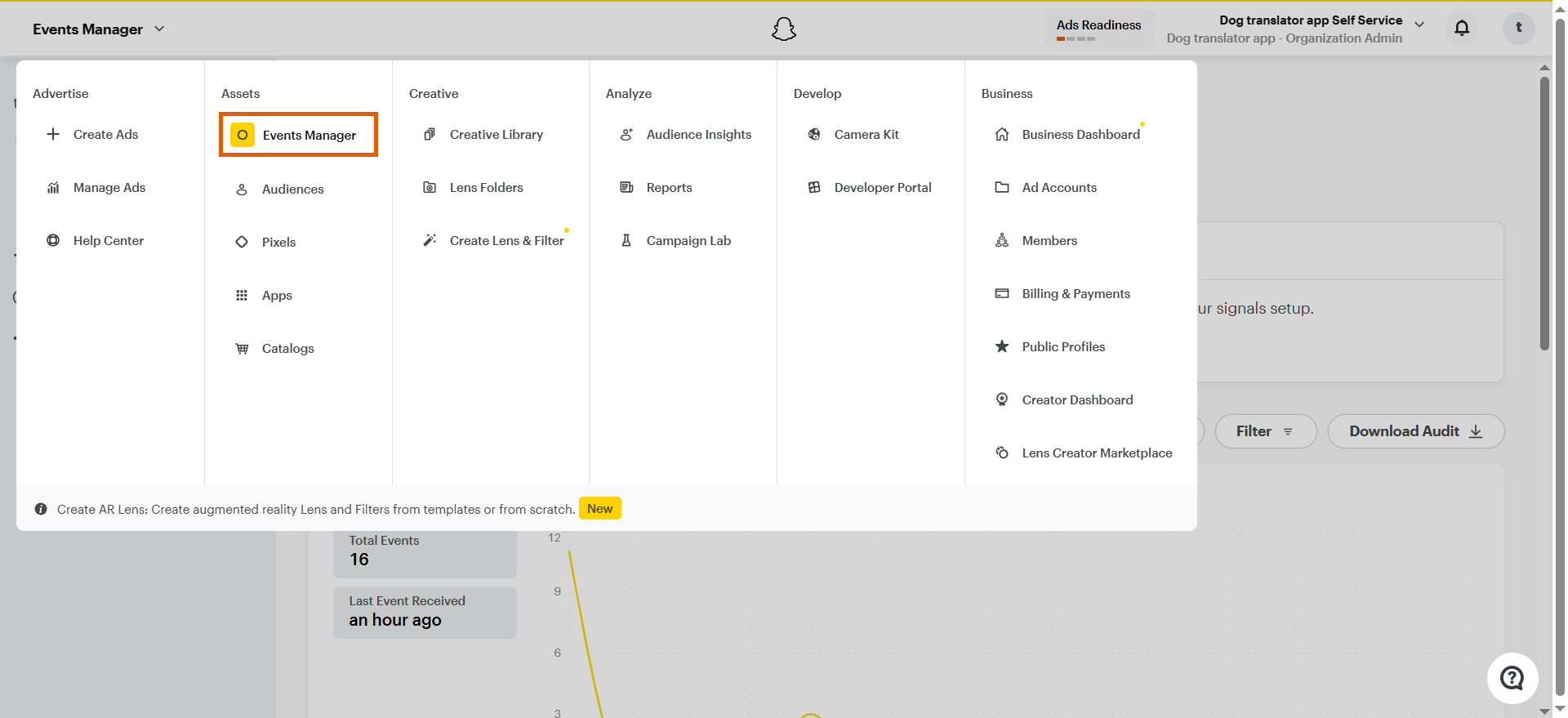The image size is (1568, 718).
Task: Open Lens Creator Marketplace link
Action: (x=1097, y=453)
